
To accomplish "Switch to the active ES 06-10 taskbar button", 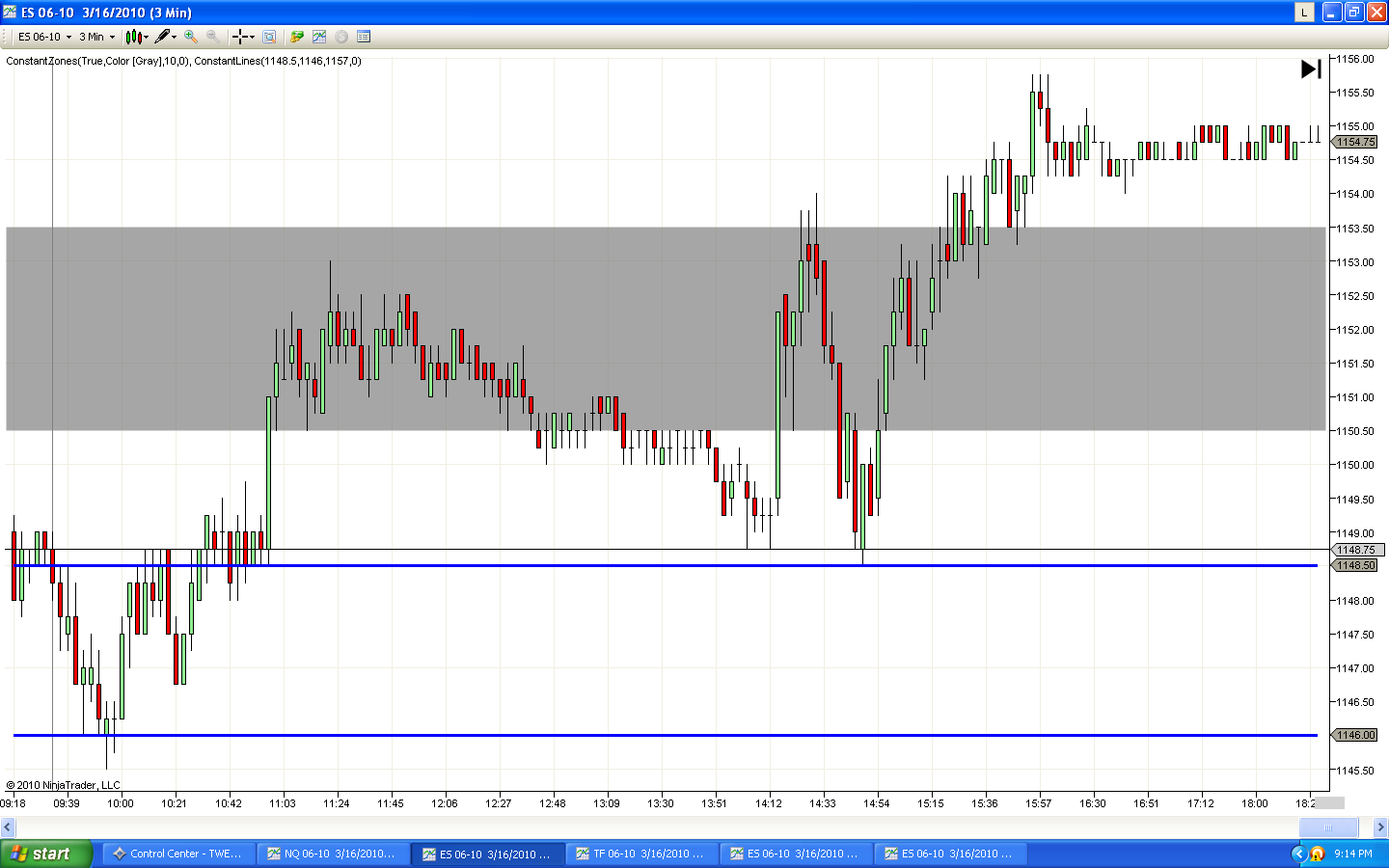I will (488, 854).
